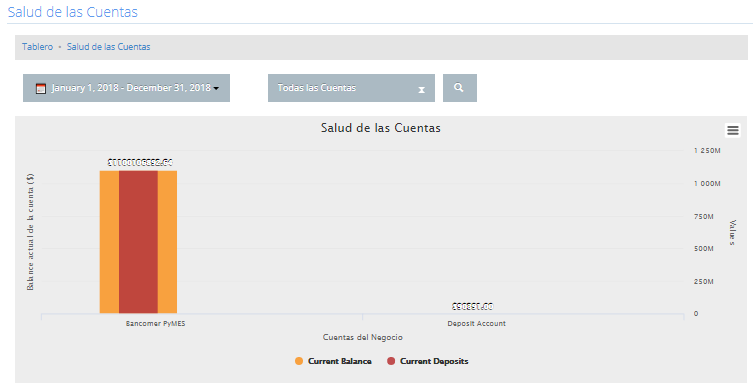Viewport: 753px width, 389px height.
Task: Click the 750M axis value
Action: pyautogui.click(x=704, y=217)
